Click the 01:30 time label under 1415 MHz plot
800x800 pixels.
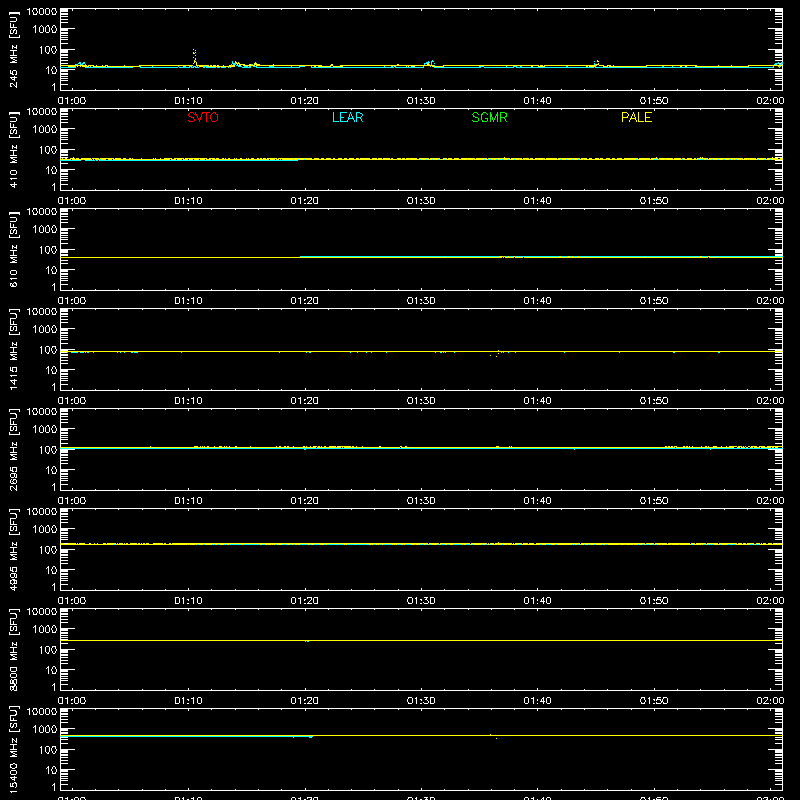pyautogui.click(x=421, y=401)
